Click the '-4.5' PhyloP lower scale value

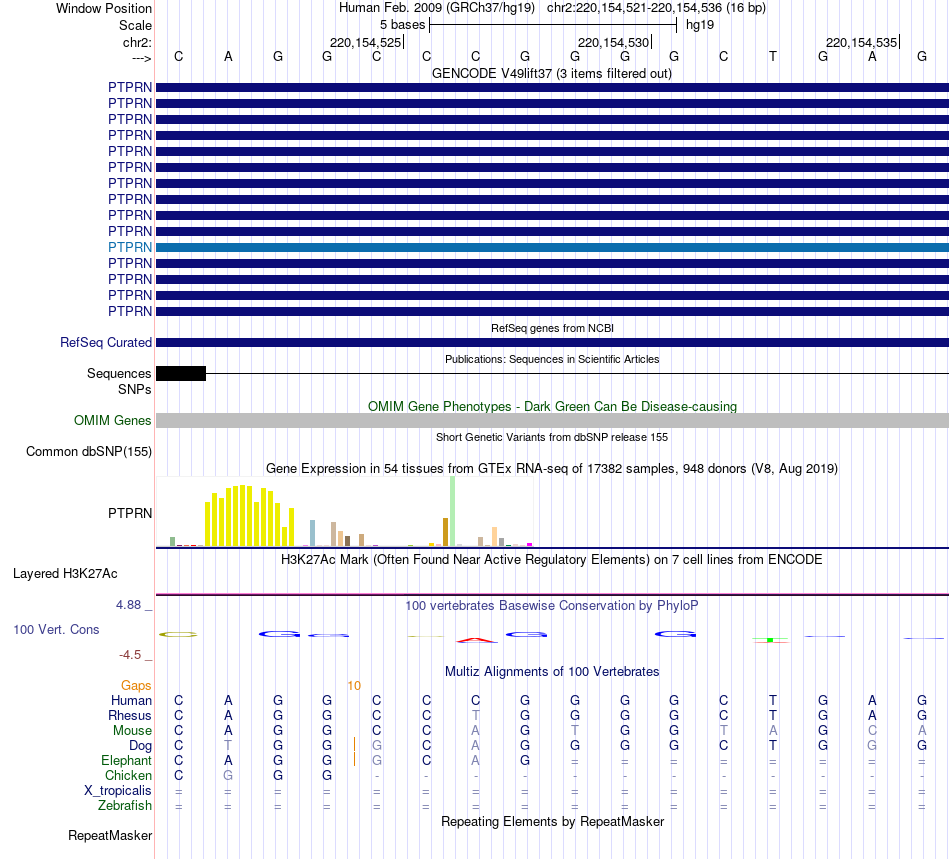(130, 655)
